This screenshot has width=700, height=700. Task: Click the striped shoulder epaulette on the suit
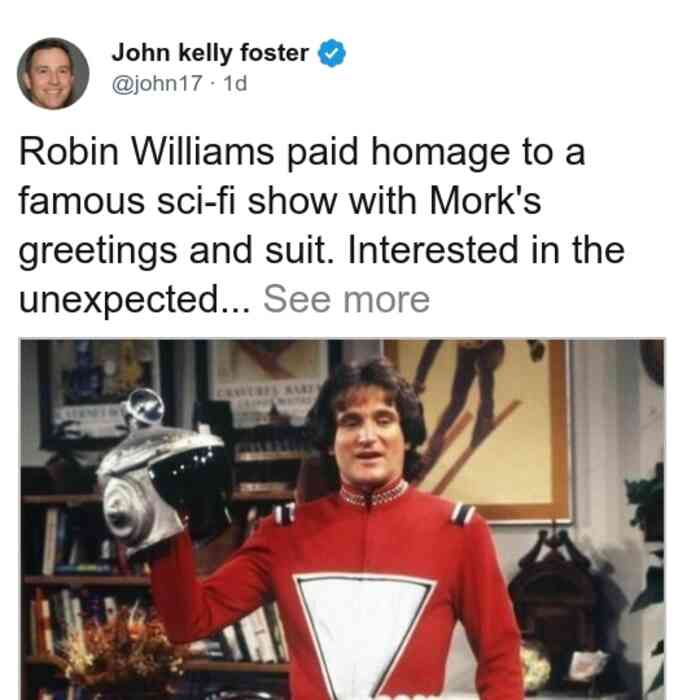pos(462,514)
